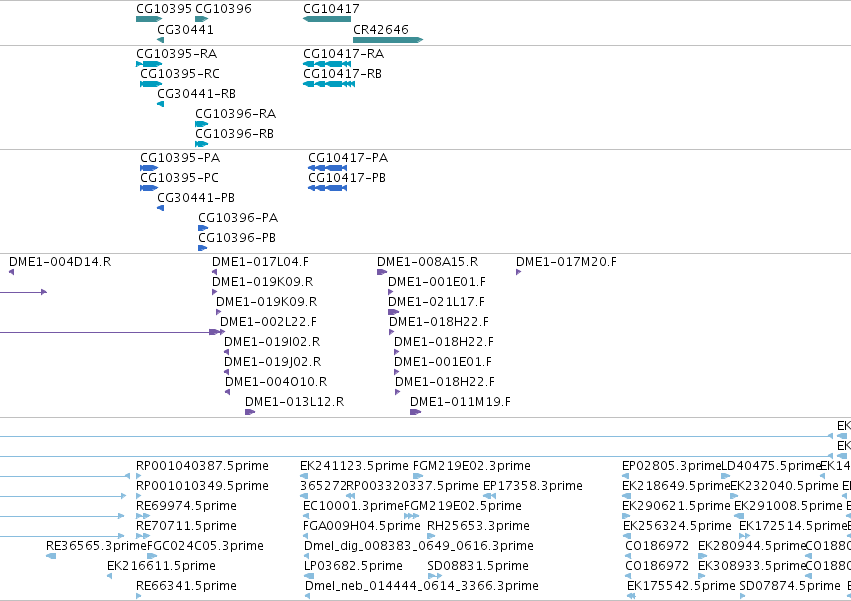Click EST RH25653.3prime
The height and width of the screenshot is (601, 851).
(x=479, y=527)
